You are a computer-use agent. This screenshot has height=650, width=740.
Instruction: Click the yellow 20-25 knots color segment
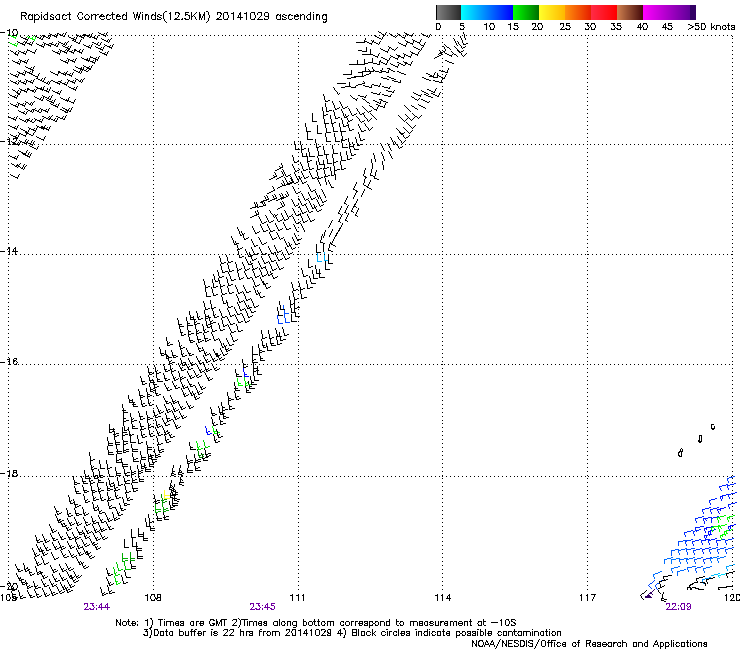tap(552, 12)
